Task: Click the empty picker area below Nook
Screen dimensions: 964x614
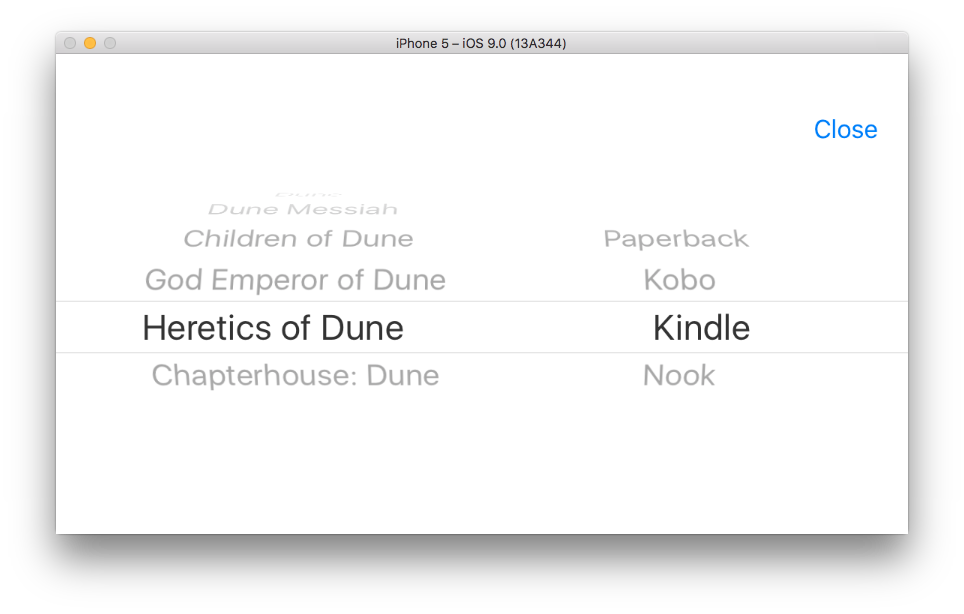Action: [679, 430]
